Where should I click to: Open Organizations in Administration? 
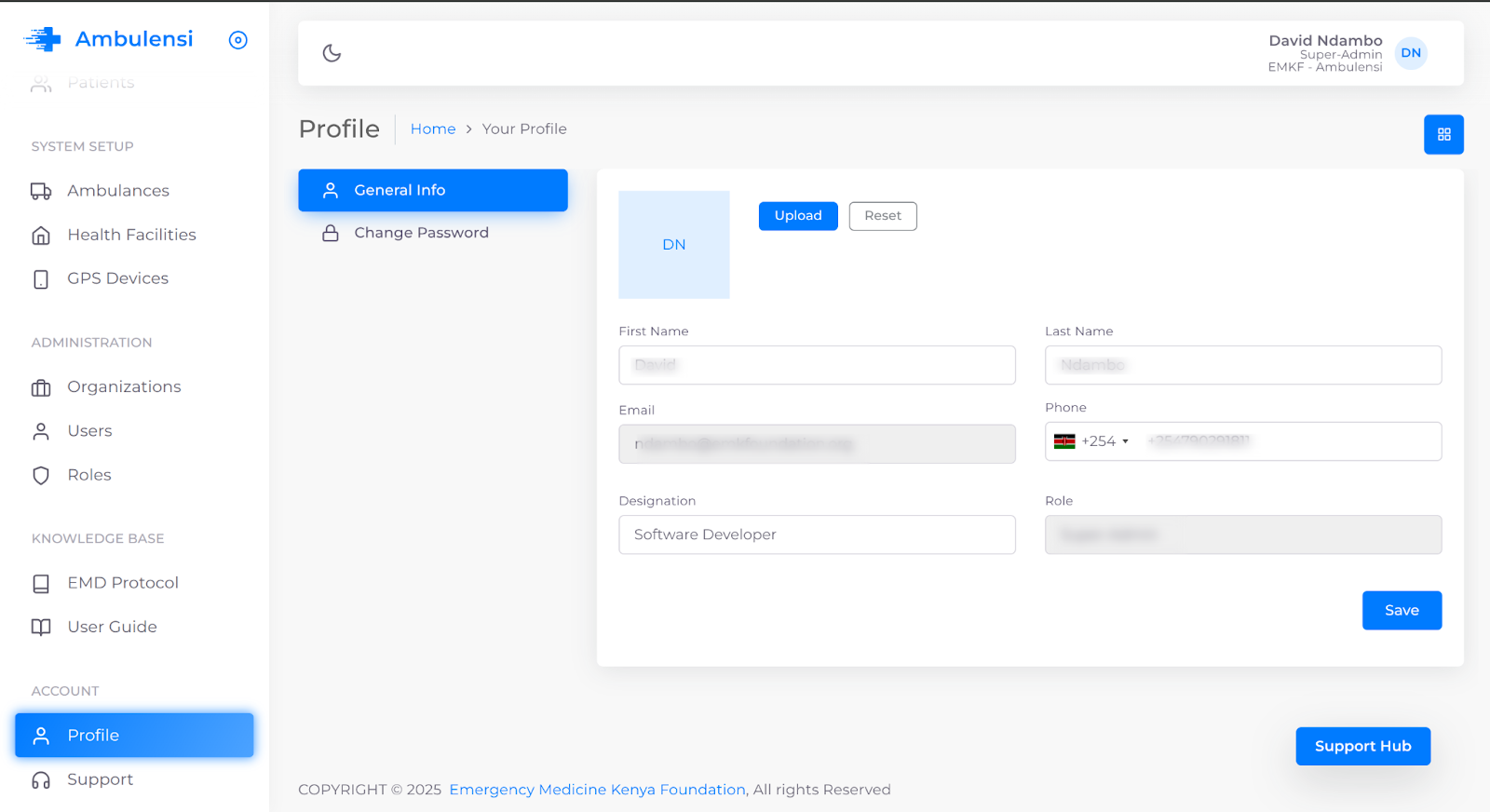(124, 386)
